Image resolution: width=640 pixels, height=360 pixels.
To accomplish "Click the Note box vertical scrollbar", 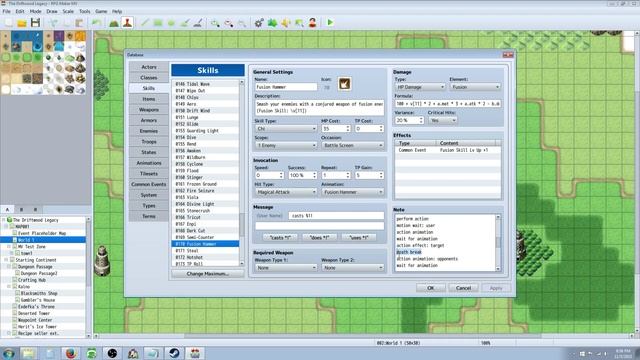I will [x=498, y=243].
